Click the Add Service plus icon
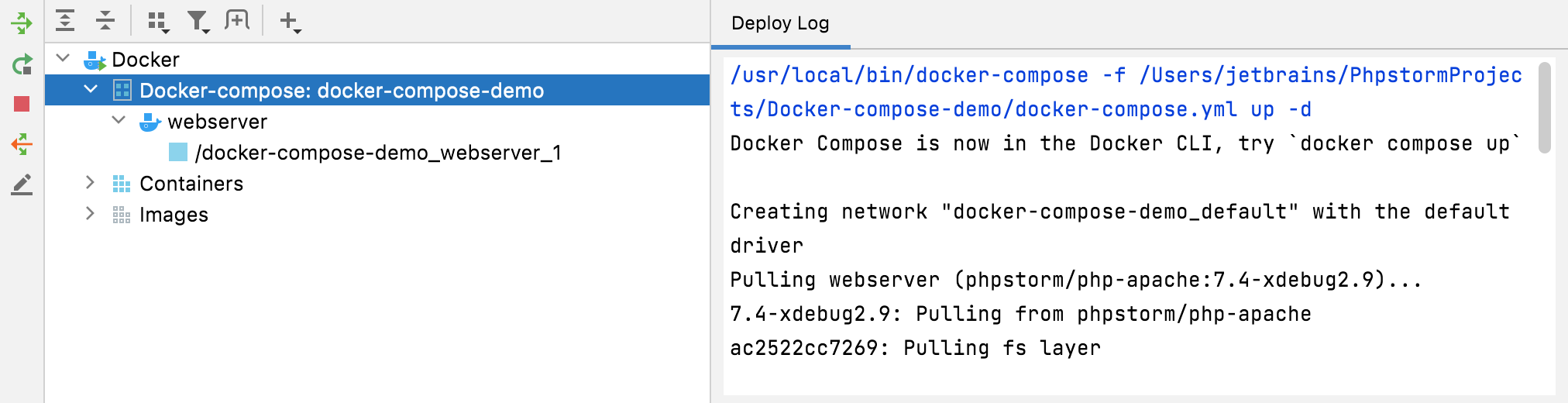The width and height of the screenshot is (1568, 403). click(x=290, y=22)
